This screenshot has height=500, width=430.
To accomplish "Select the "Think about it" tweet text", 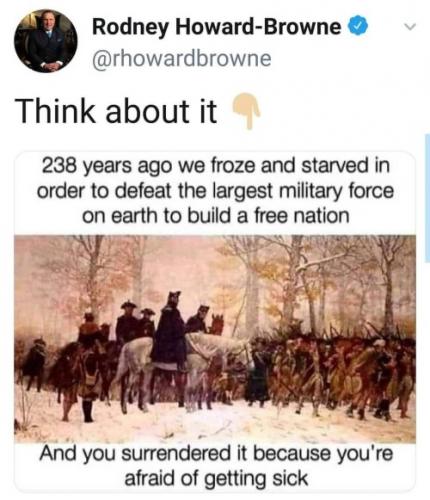I will [x=117, y=111].
